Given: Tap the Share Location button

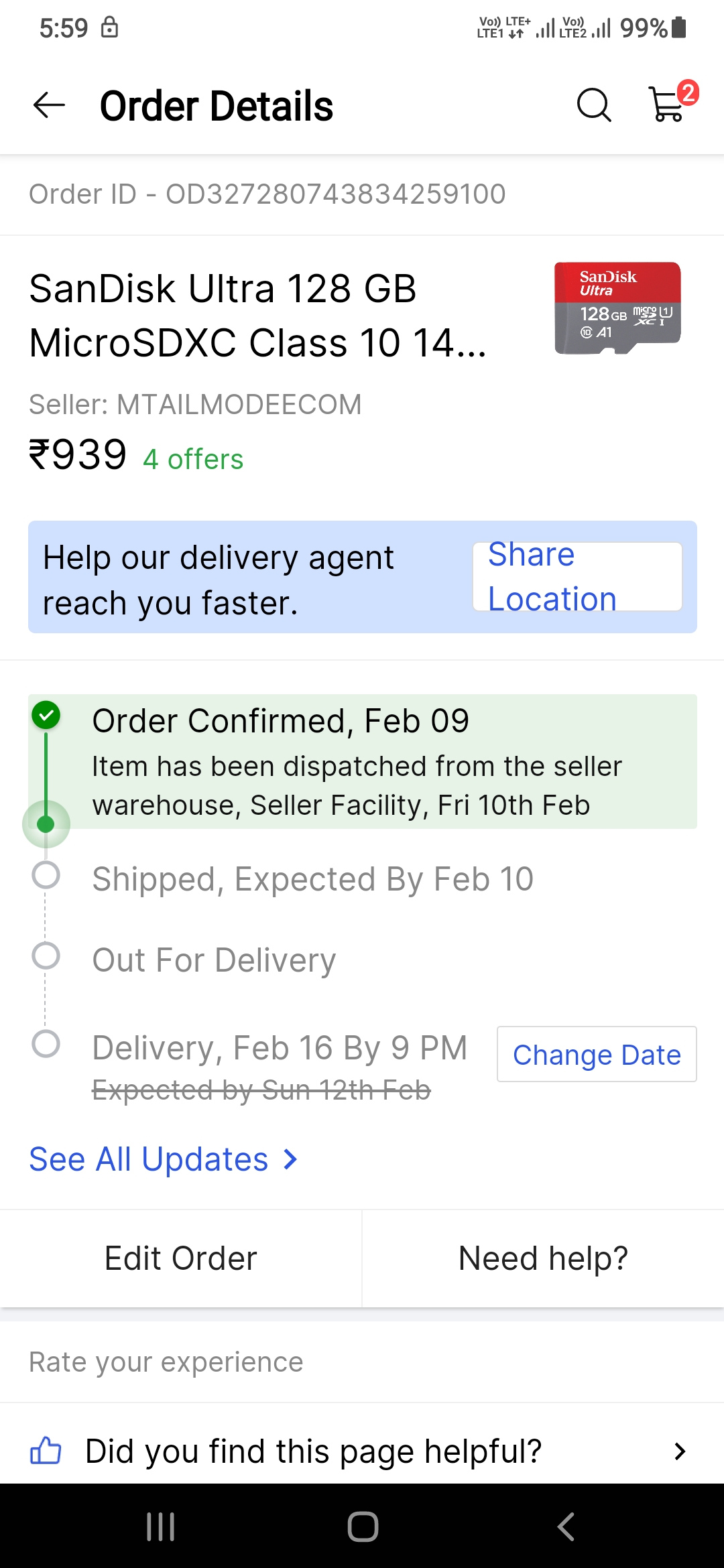Looking at the screenshot, I should [x=577, y=576].
